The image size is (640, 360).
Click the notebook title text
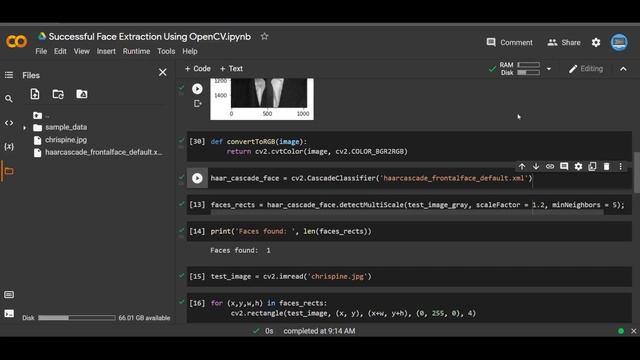(x=150, y=37)
